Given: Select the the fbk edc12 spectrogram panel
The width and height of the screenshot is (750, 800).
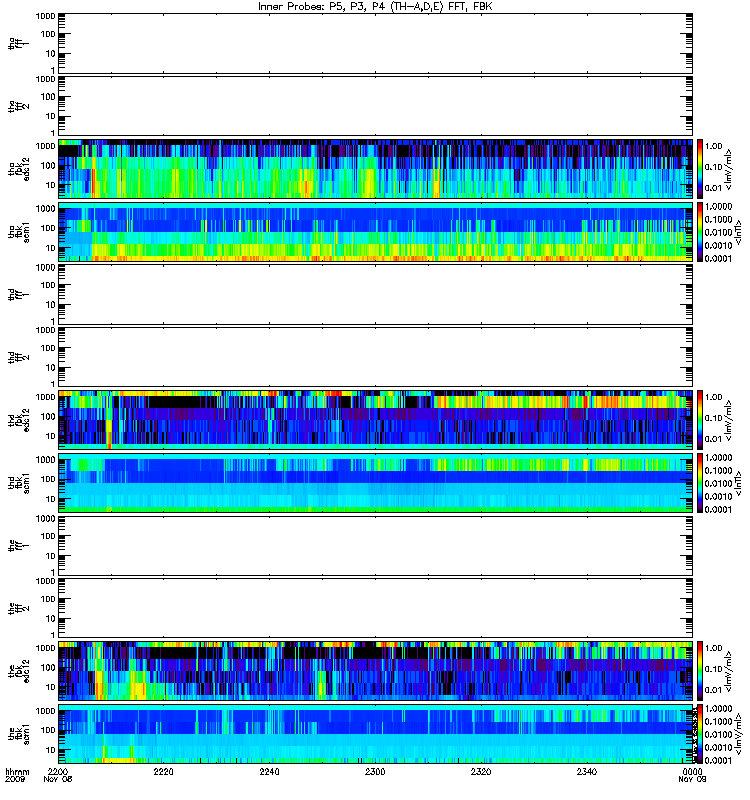Looking at the screenshot, I should point(376,670).
